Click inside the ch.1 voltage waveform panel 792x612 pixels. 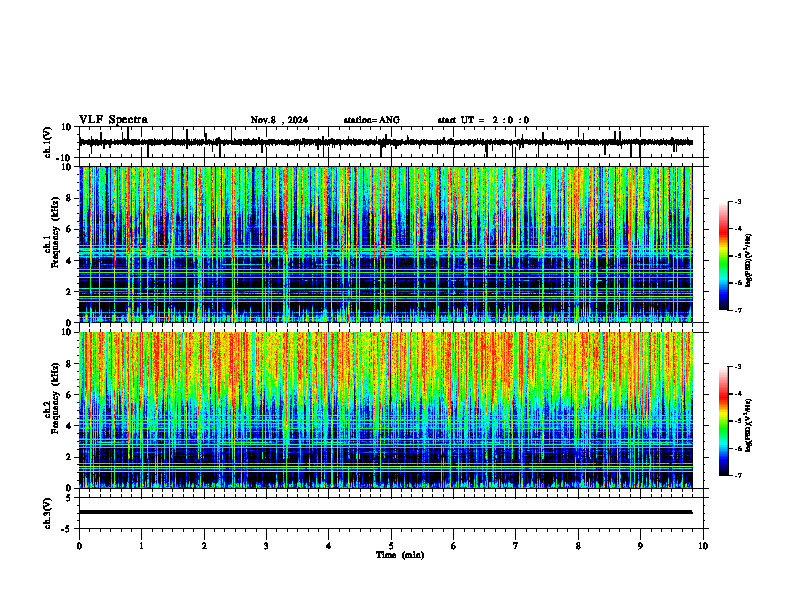point(393,142)
